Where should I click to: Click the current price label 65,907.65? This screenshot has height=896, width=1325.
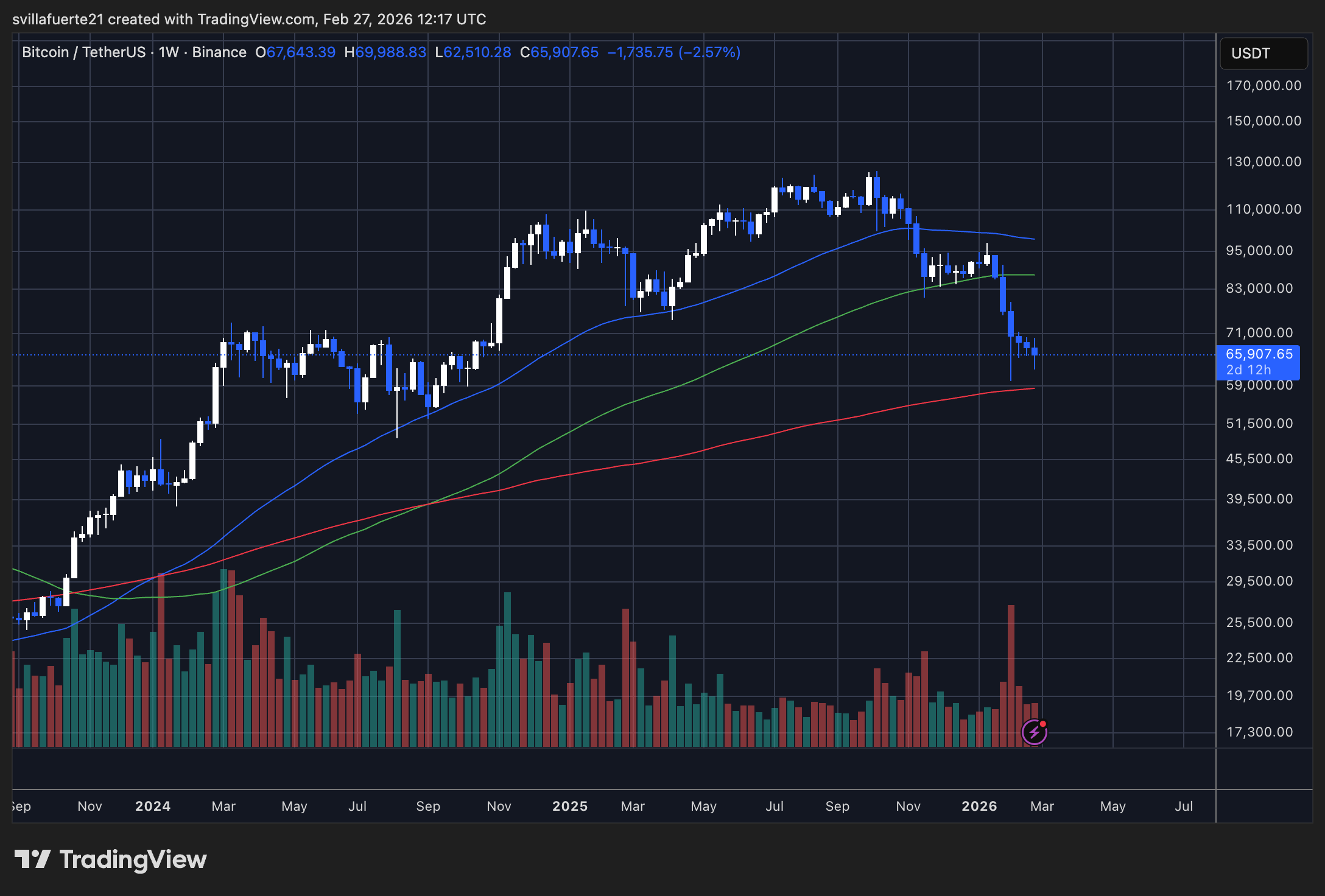point(1258,354)
